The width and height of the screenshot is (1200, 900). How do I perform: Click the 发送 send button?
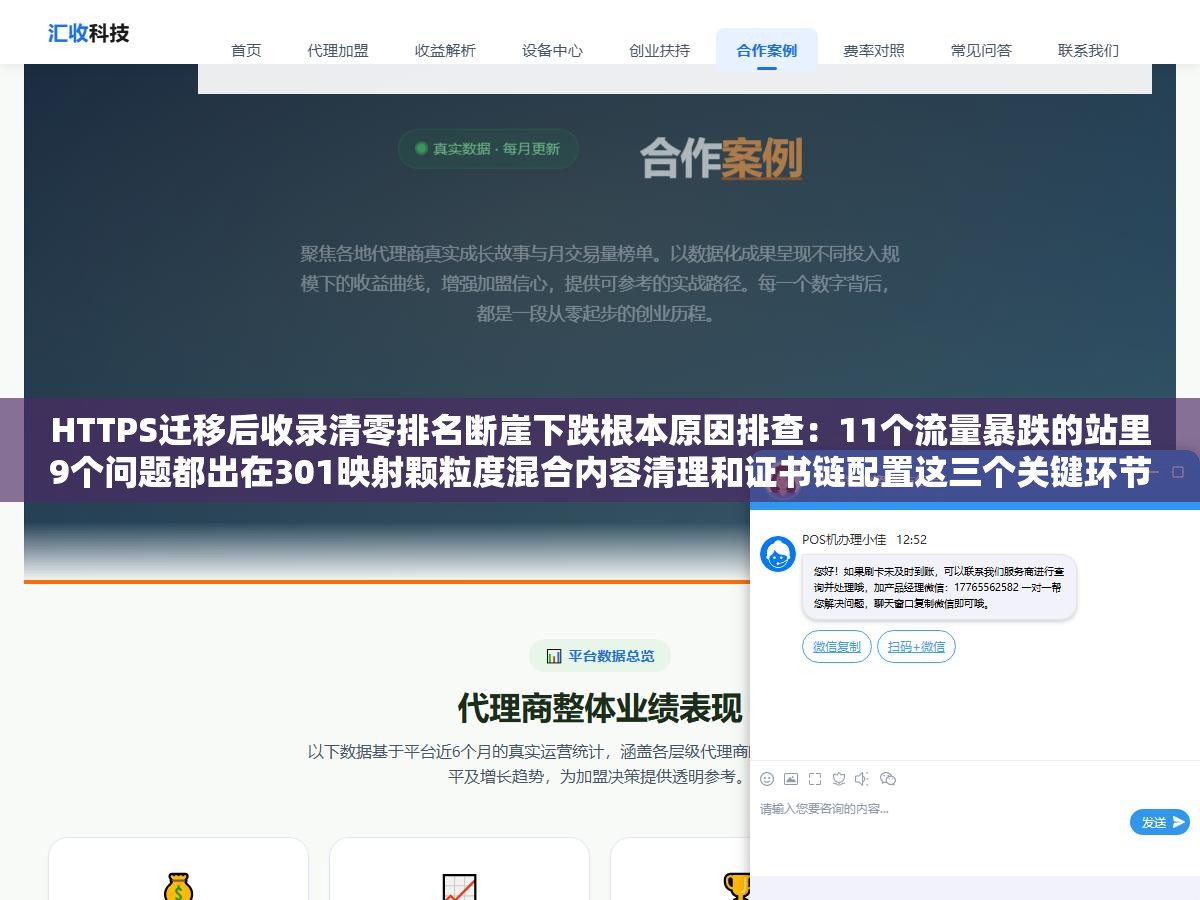(x=1160, y=822)
